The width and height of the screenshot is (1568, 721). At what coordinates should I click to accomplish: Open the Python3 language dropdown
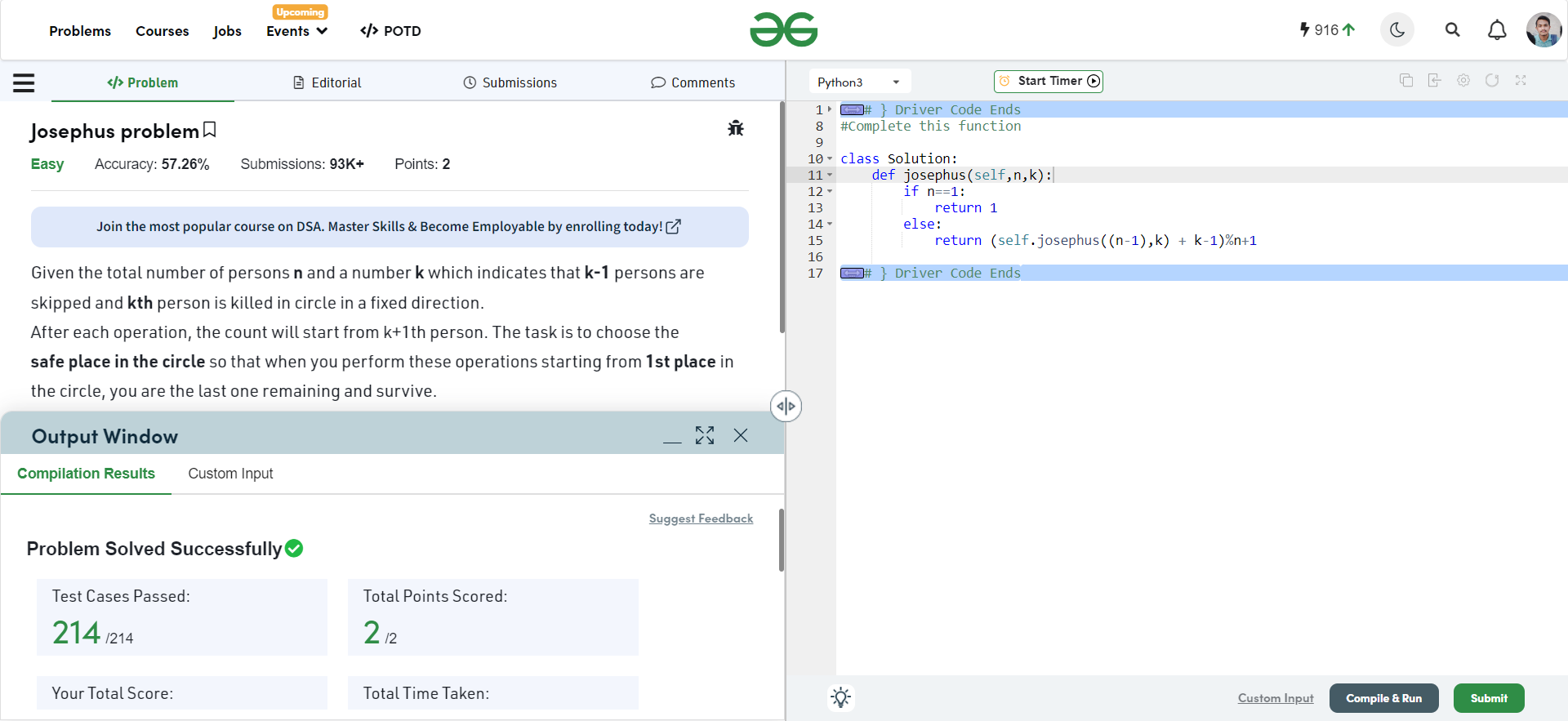(x=860, y=82)
